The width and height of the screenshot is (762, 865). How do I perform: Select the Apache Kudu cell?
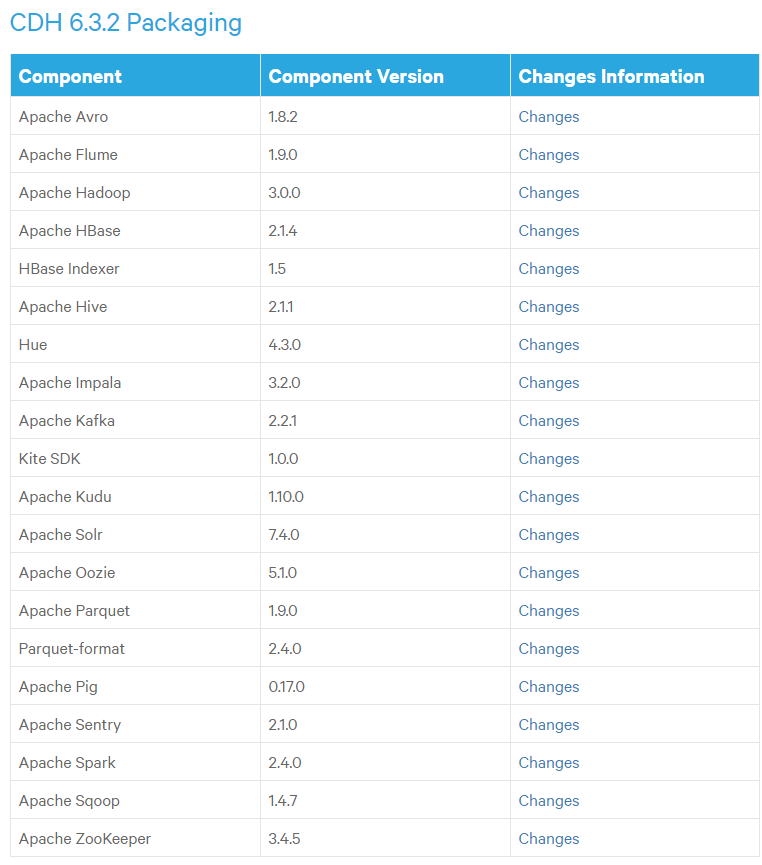[x=135, y=497]
